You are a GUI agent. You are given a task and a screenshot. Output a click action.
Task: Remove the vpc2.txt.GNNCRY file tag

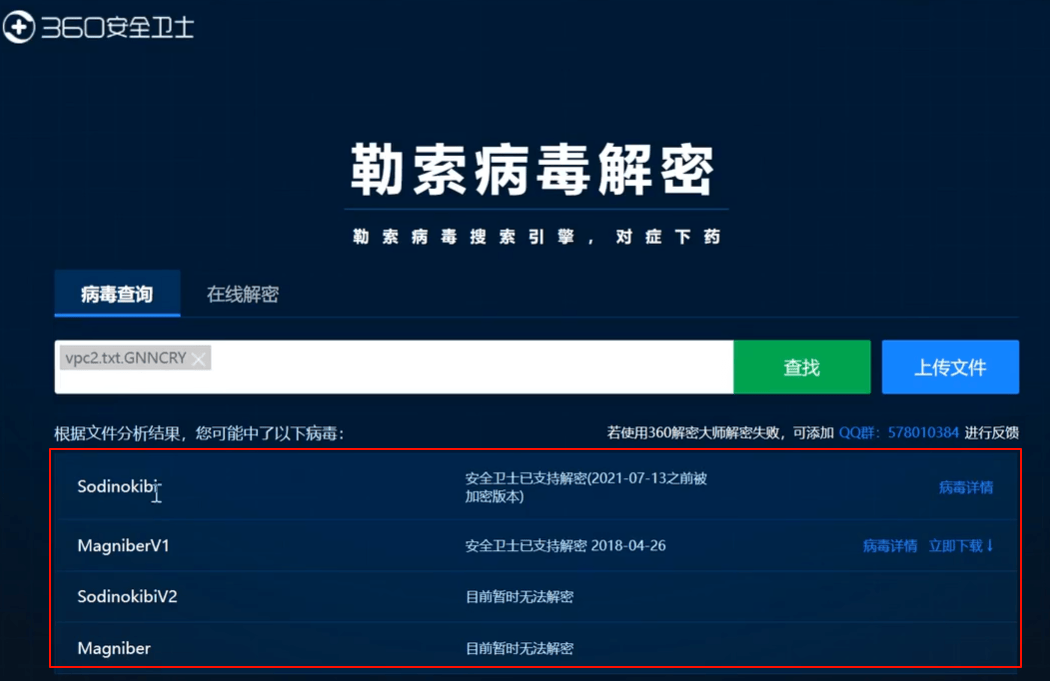coord(198,359)
